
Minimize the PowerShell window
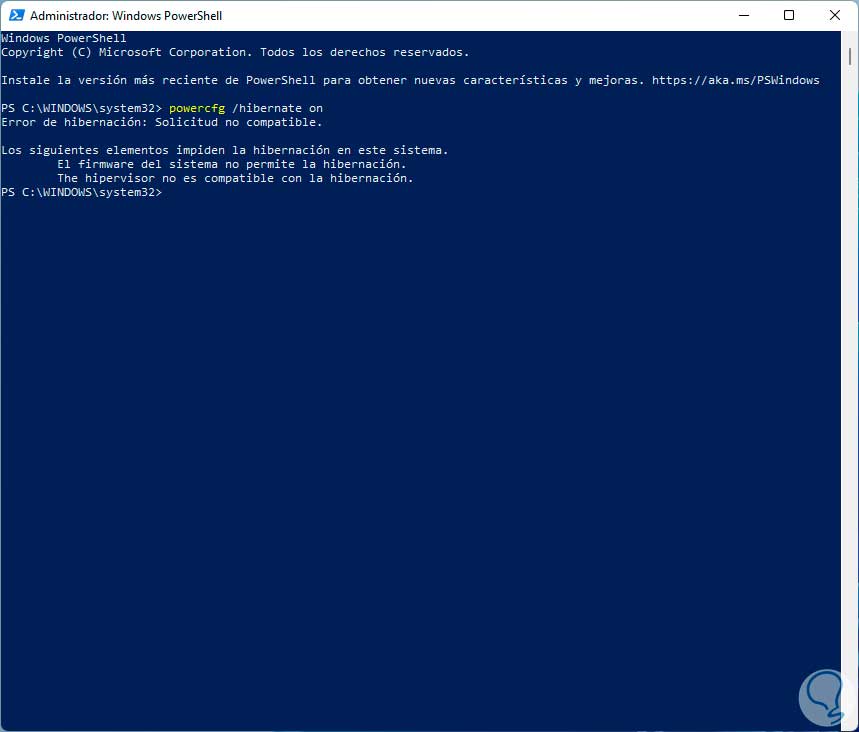click(x=743, y=15)
